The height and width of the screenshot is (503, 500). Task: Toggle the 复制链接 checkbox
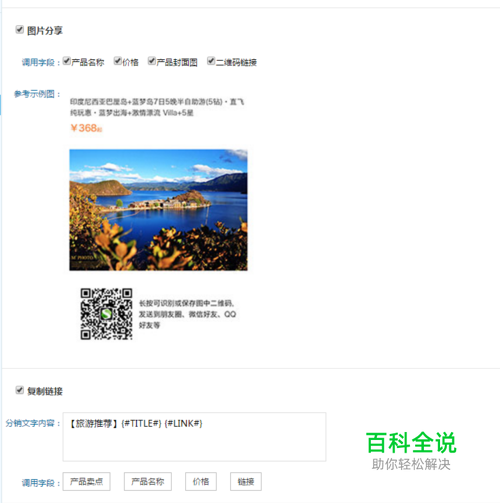[20, 390]
